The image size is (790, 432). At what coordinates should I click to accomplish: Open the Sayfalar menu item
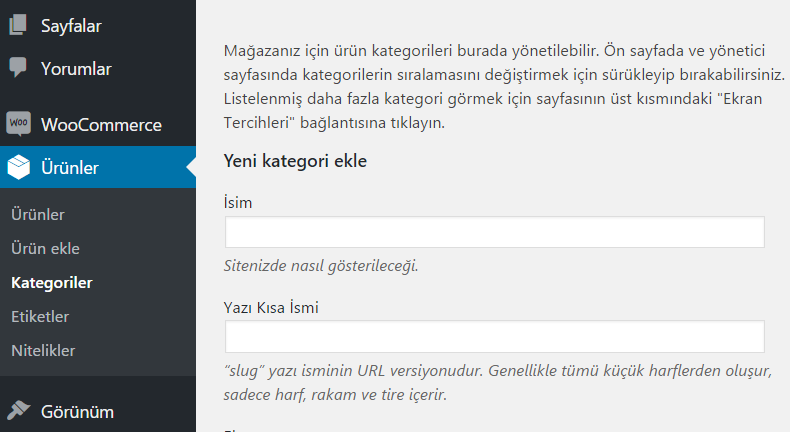[x=70, y=26]
